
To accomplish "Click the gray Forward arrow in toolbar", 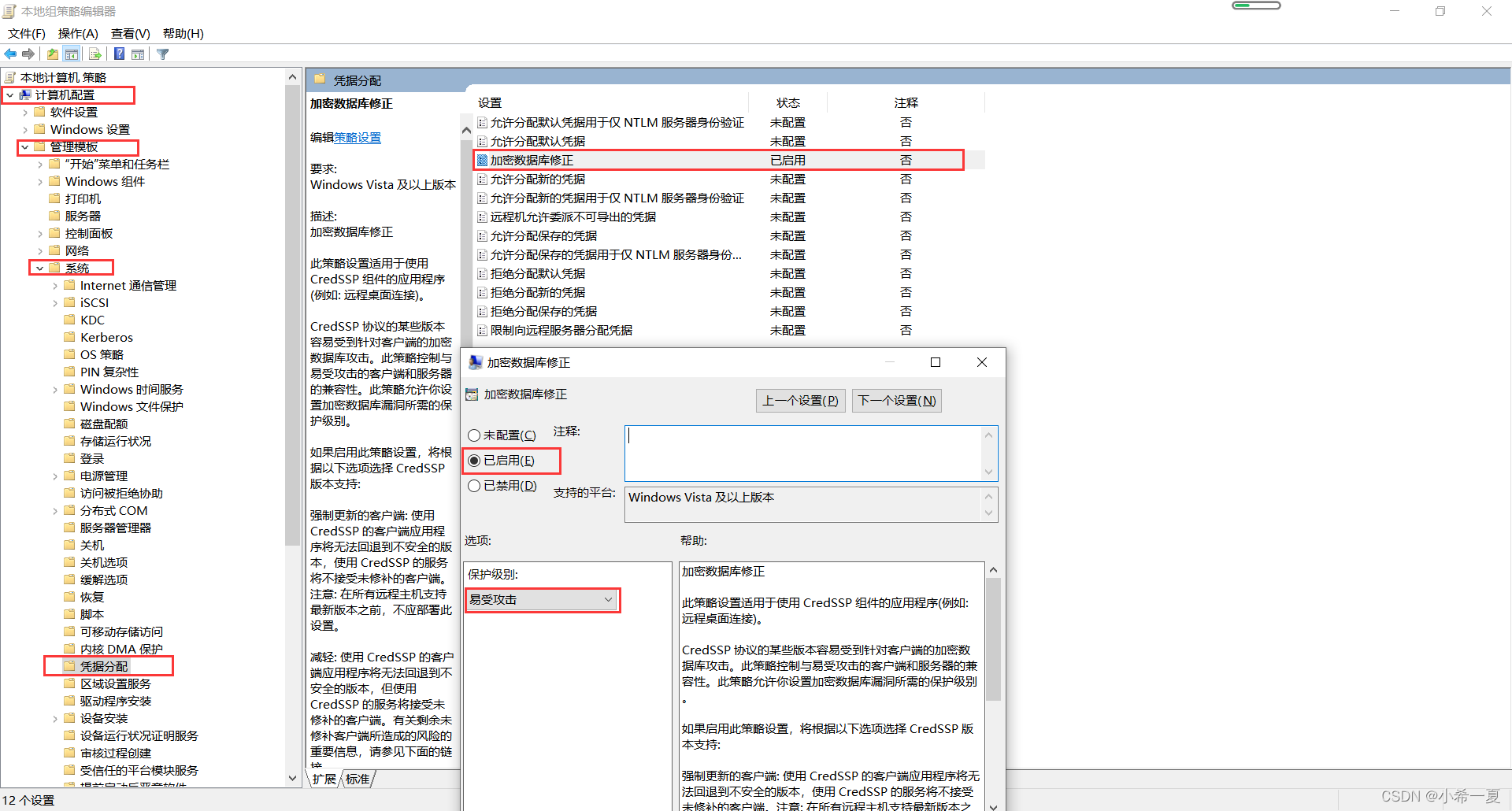I will tap(28, 54).
